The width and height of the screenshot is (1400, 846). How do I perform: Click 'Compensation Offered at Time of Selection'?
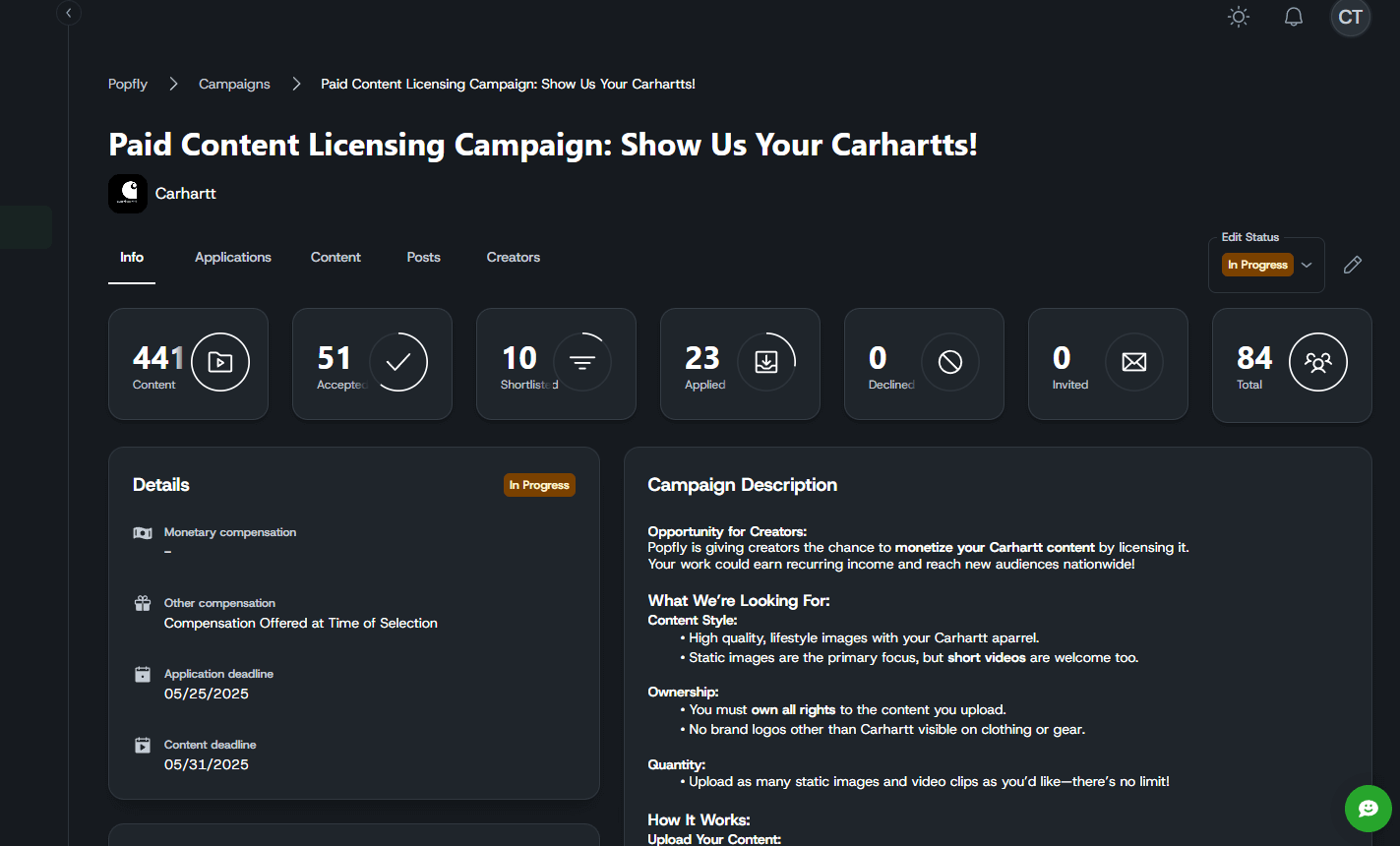point(301,623)
